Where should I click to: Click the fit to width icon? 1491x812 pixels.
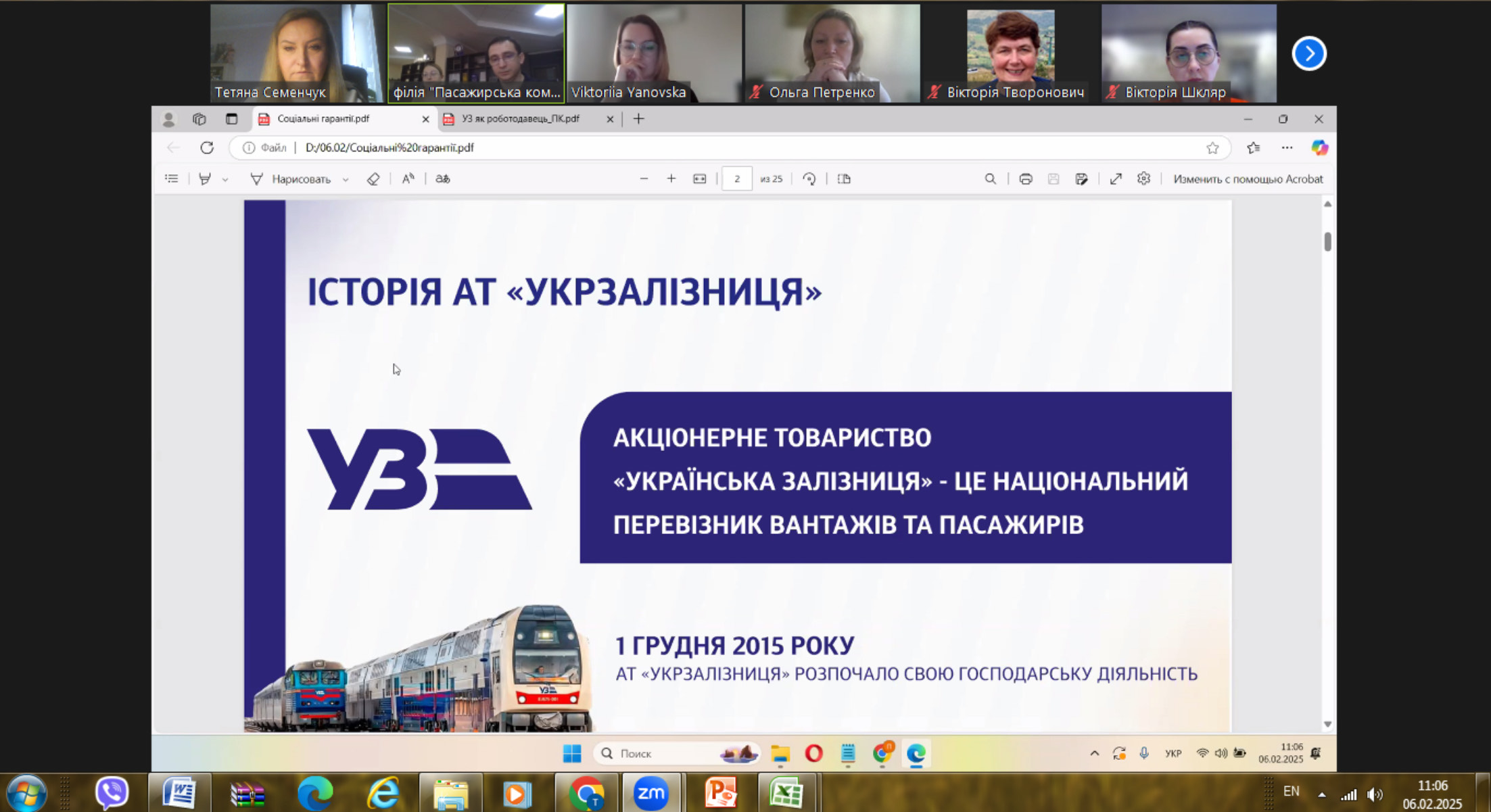pos(700,179)
